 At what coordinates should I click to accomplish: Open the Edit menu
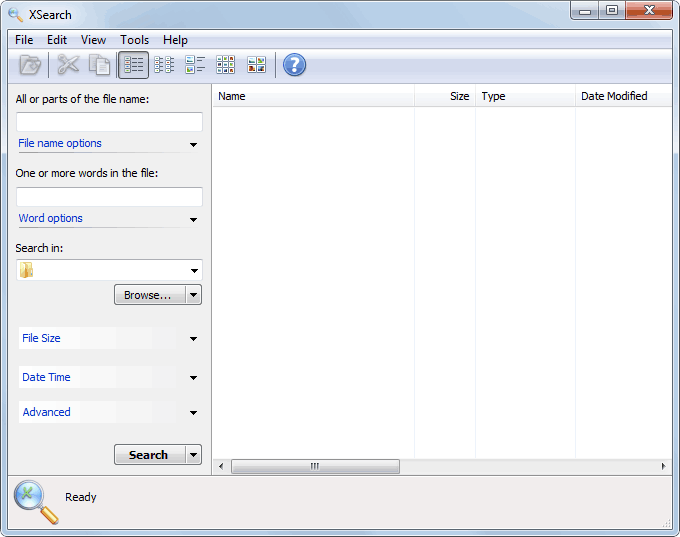click(57, 40)
